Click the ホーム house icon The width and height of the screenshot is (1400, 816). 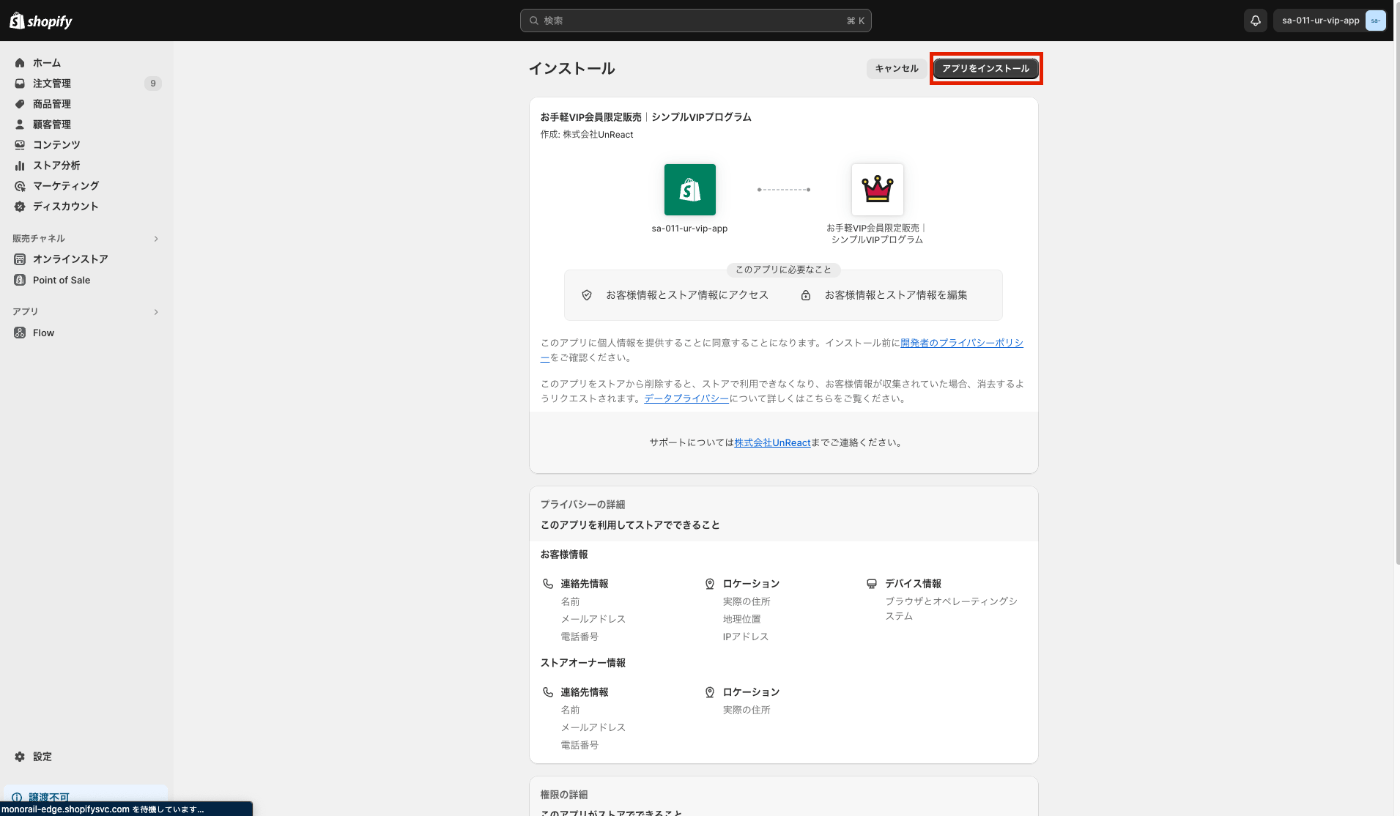pos(20,63)
